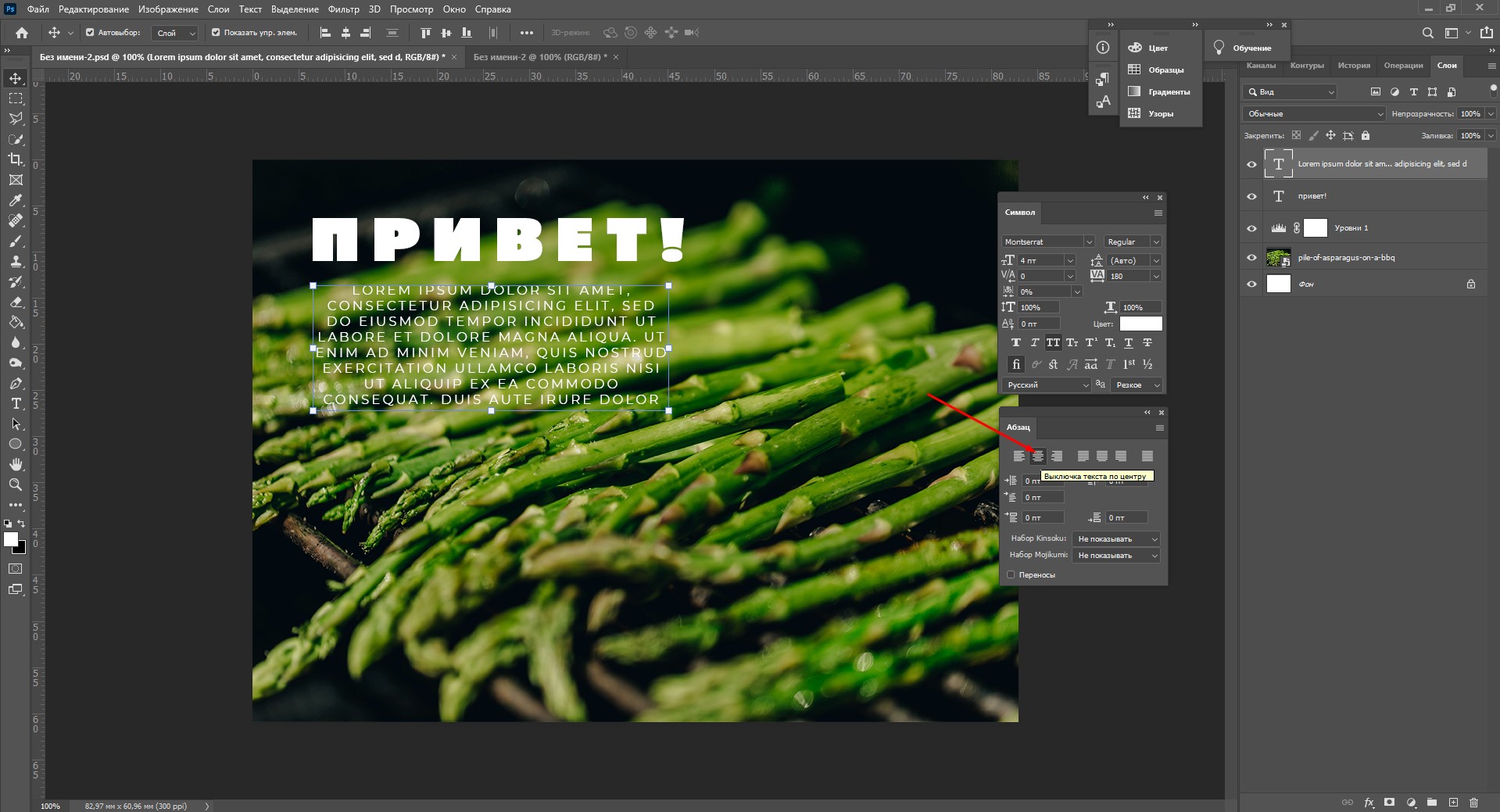Select the pile-of-asparagus-on-a-bbq layer
This screenshot has width=1500, height=812.
click(1346, 258)
